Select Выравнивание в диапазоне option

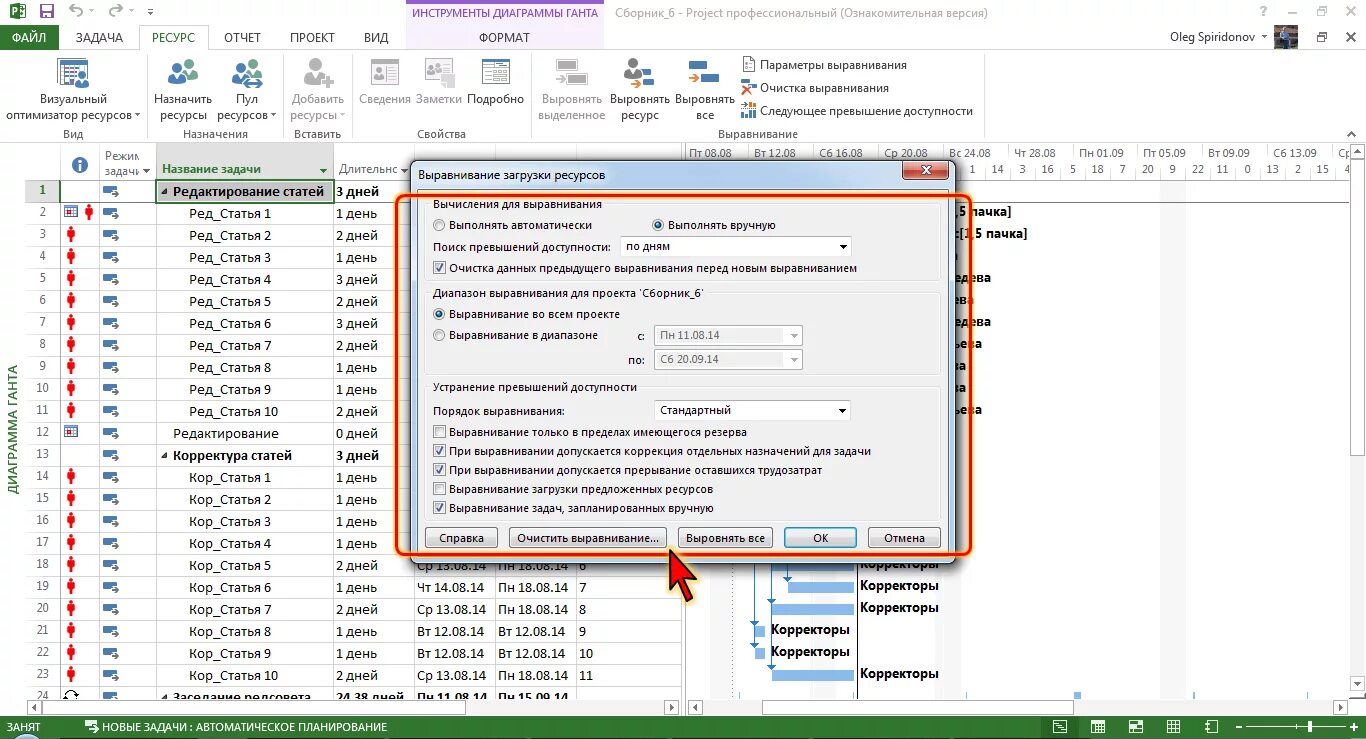click(439, 335)
